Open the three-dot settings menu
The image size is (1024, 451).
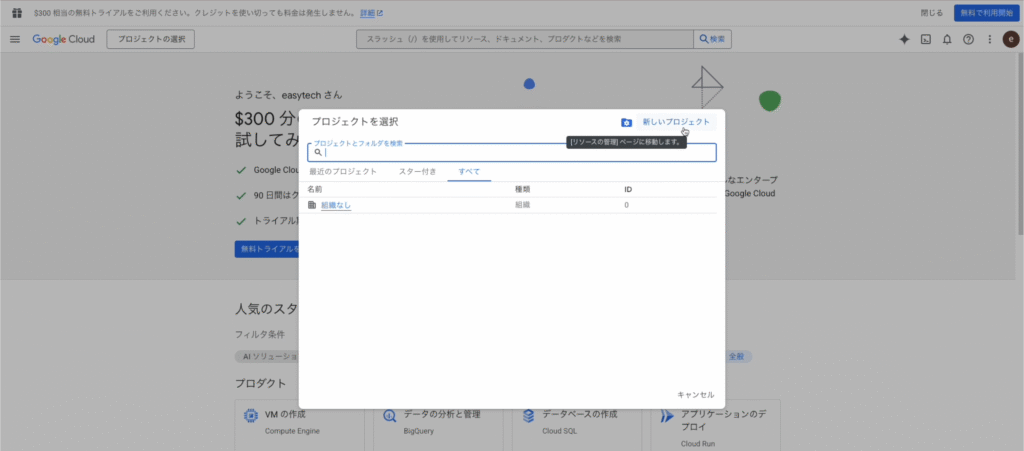[990, 39]
